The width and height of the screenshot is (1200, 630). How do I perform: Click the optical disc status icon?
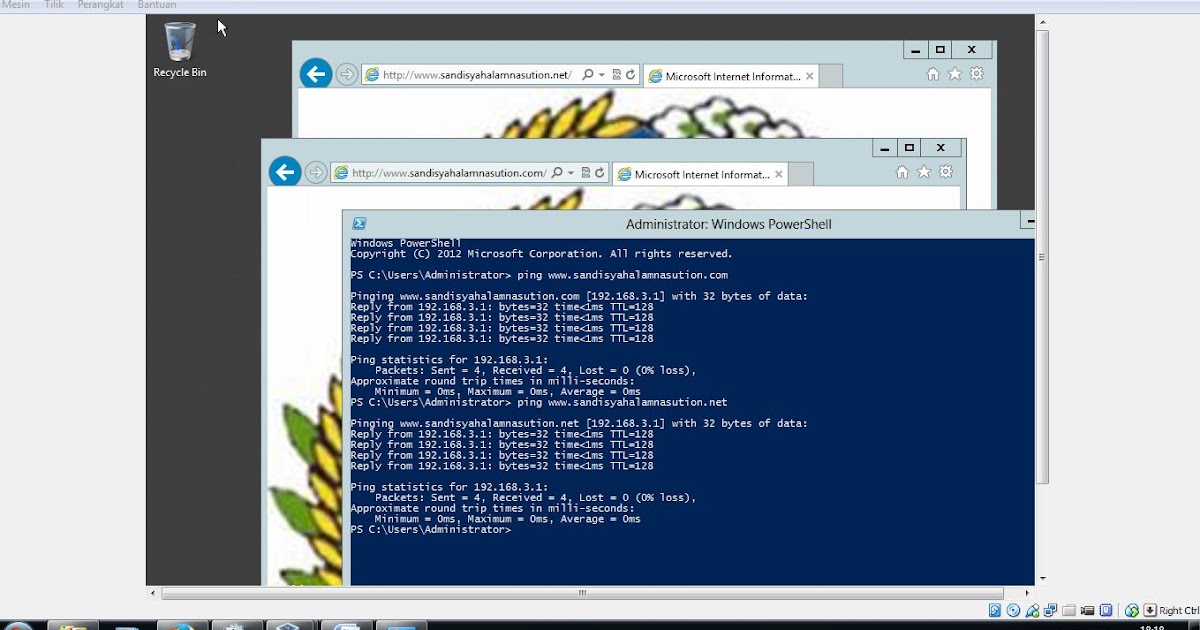1014,610
